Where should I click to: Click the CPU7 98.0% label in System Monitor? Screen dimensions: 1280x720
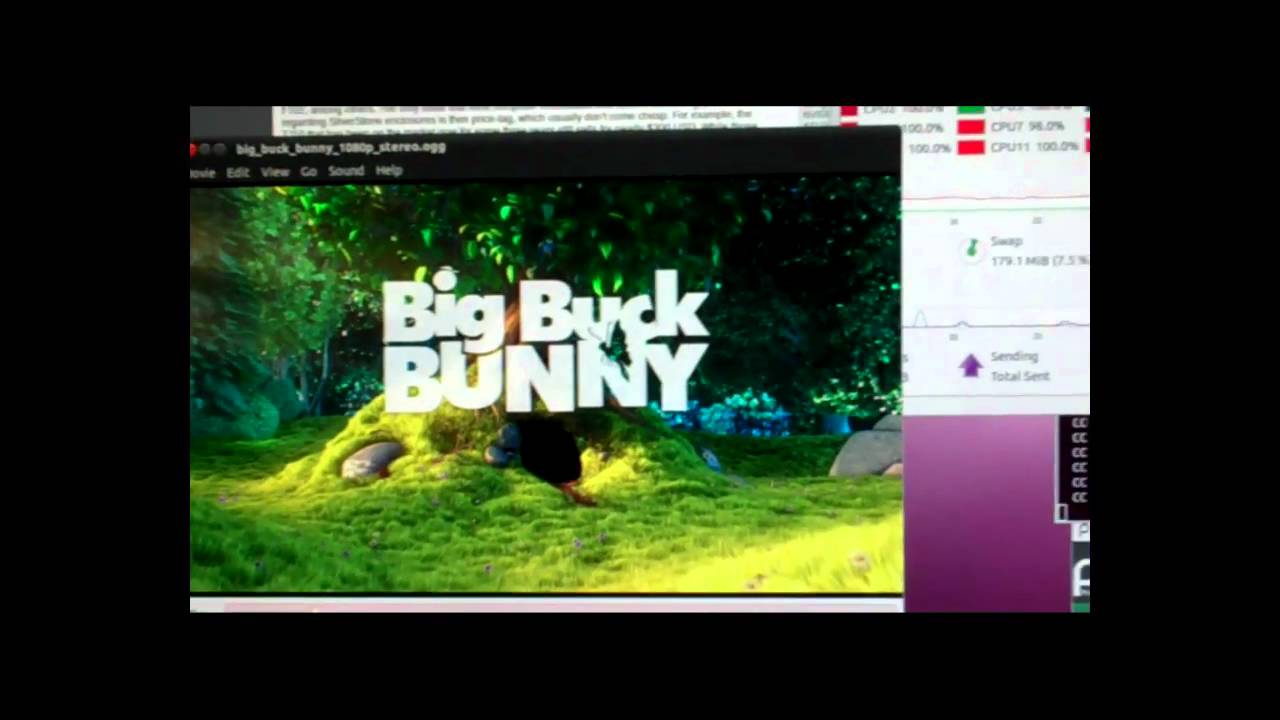point(1027,127)
